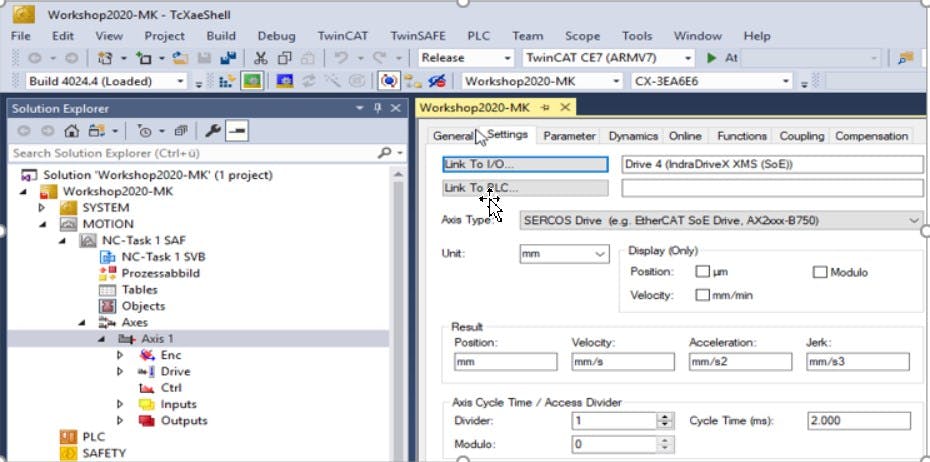This screenshot has height=462, width=930.
Task: Switch to the Online tab
Action: click(x=685, y=136)
